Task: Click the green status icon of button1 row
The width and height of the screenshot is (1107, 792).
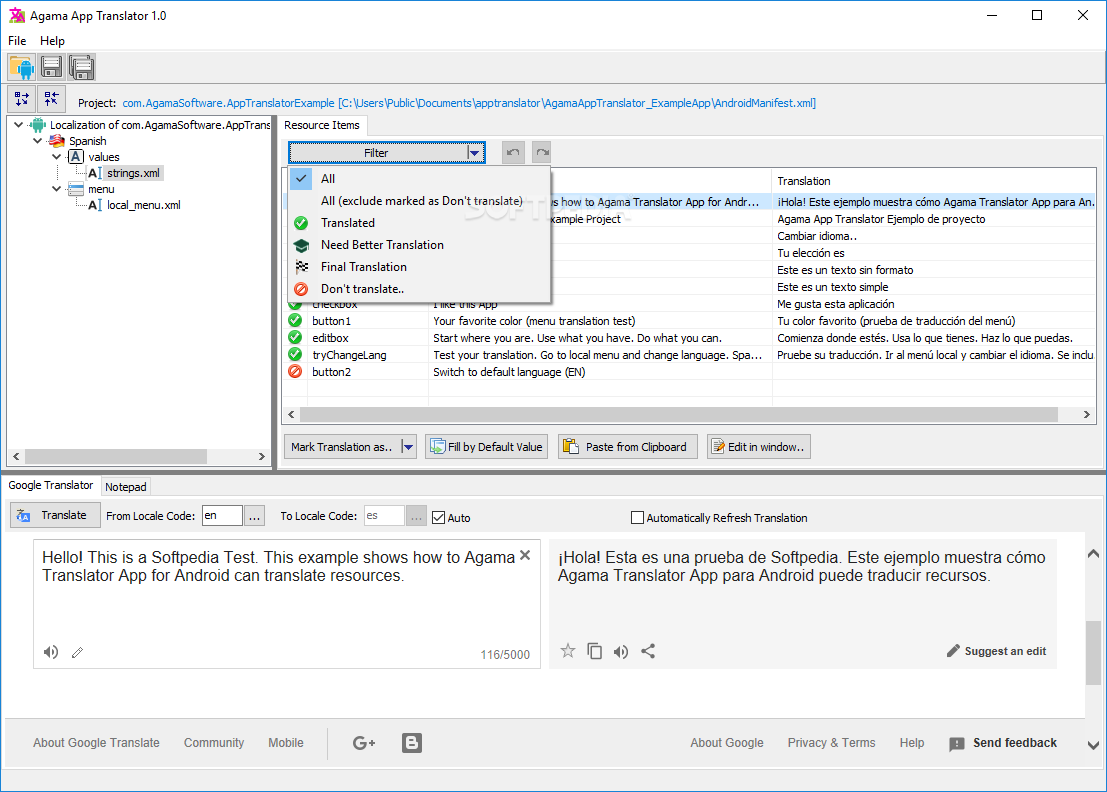Action: click(x=295, y=321)
